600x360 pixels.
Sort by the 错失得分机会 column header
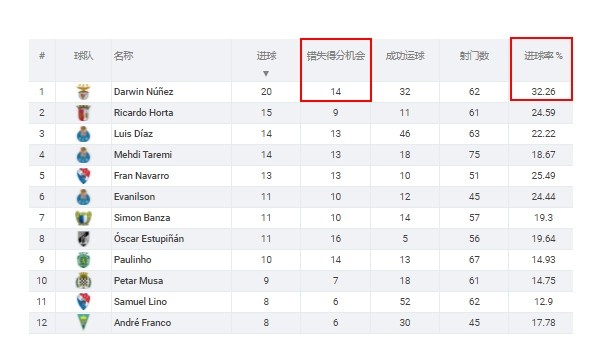point(336,56)
